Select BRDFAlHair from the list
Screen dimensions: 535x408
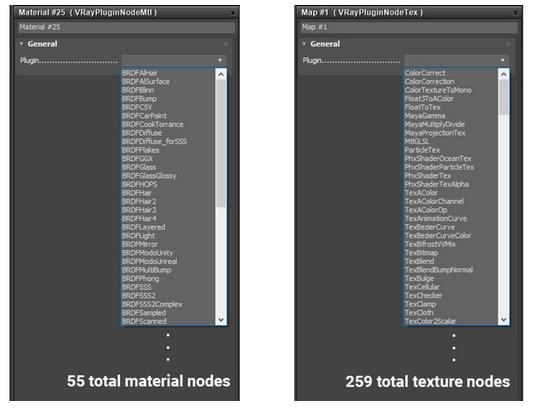[x=140, y=73]
